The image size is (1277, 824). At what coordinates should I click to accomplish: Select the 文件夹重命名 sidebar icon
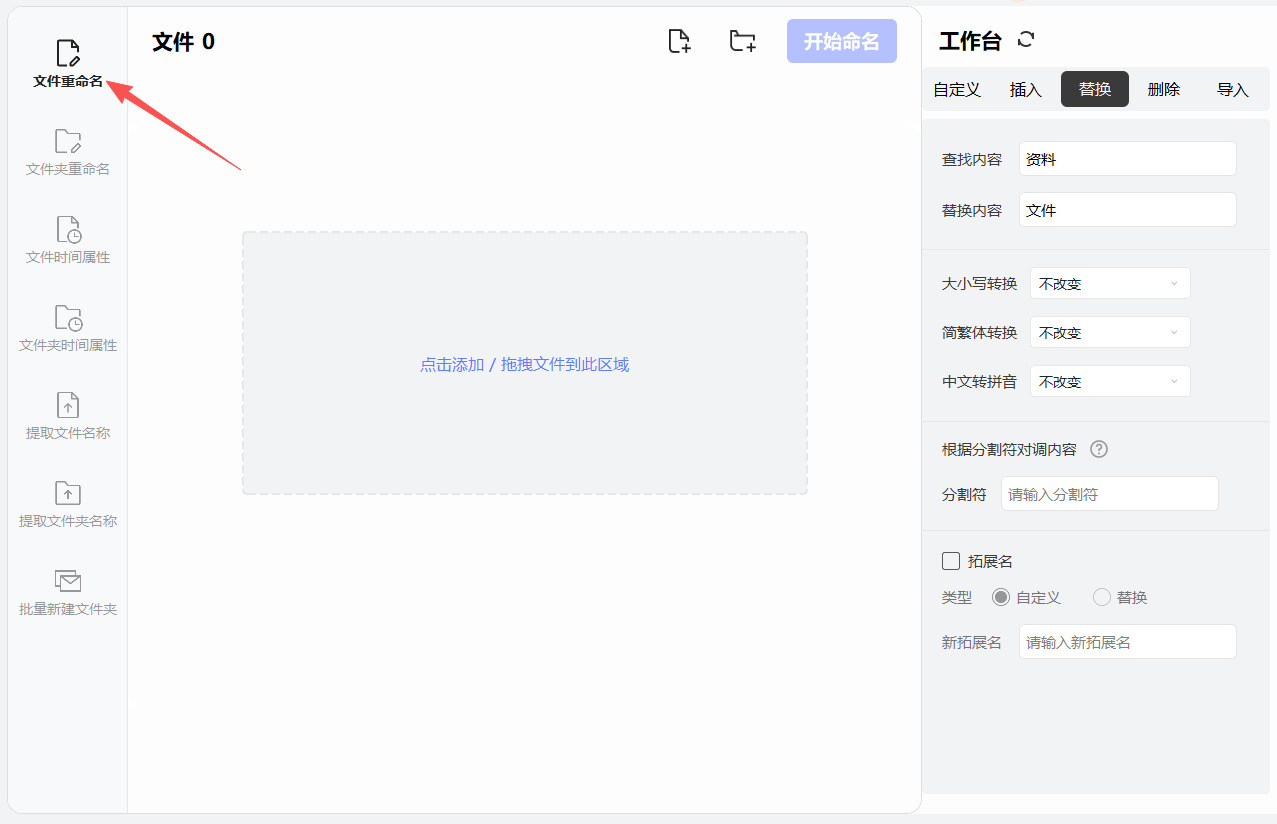(68, 153)
